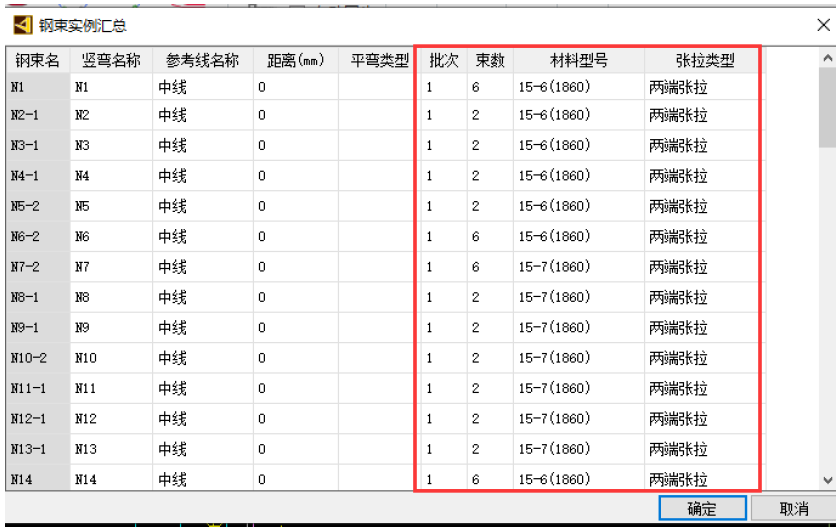This screenshot has height=528, width=838.
Task: Click 材料型号 cell in N7-2 row
Action: click(x=579, y=267)
